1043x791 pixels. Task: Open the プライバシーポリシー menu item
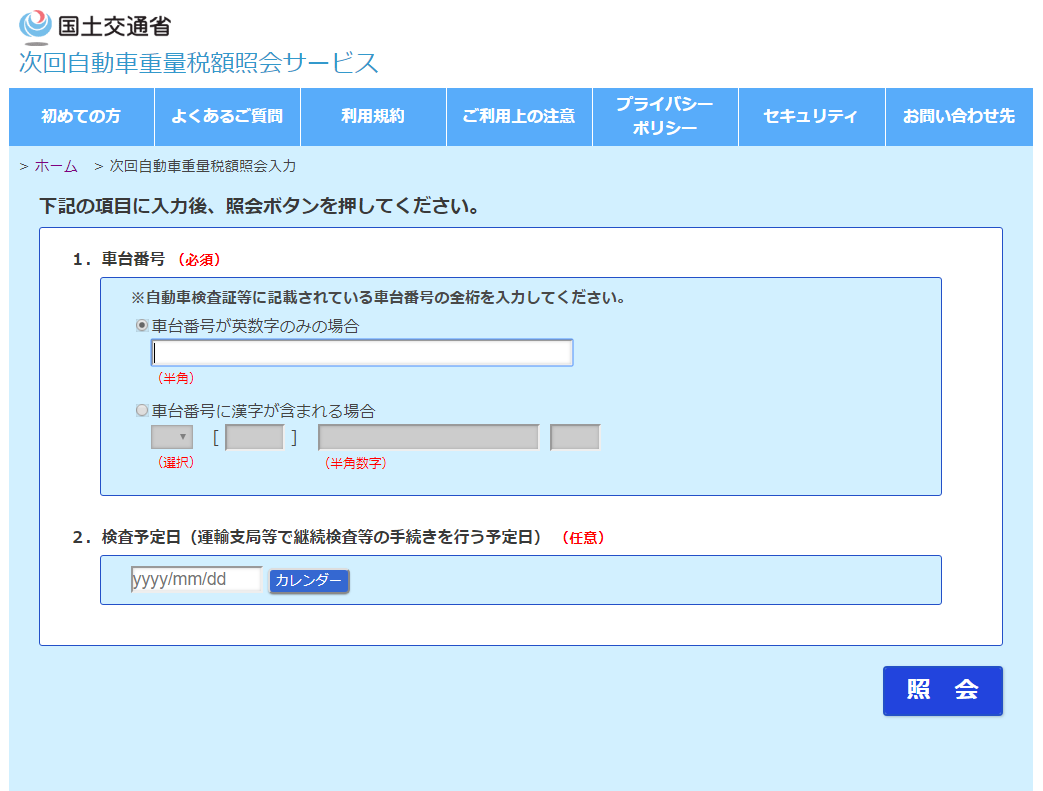click(665, 116)
